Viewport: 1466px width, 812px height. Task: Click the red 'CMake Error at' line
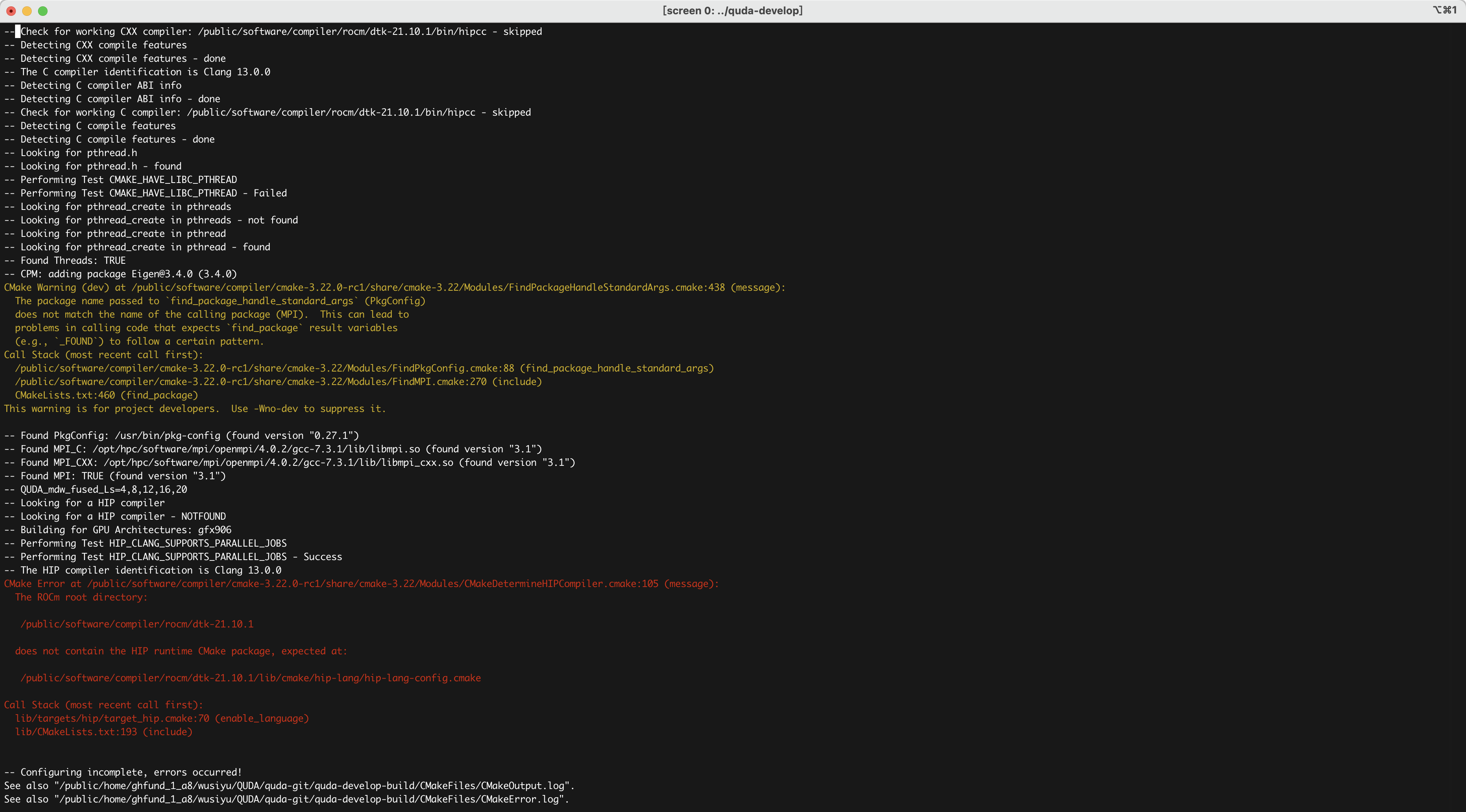(x=361, y=584)
